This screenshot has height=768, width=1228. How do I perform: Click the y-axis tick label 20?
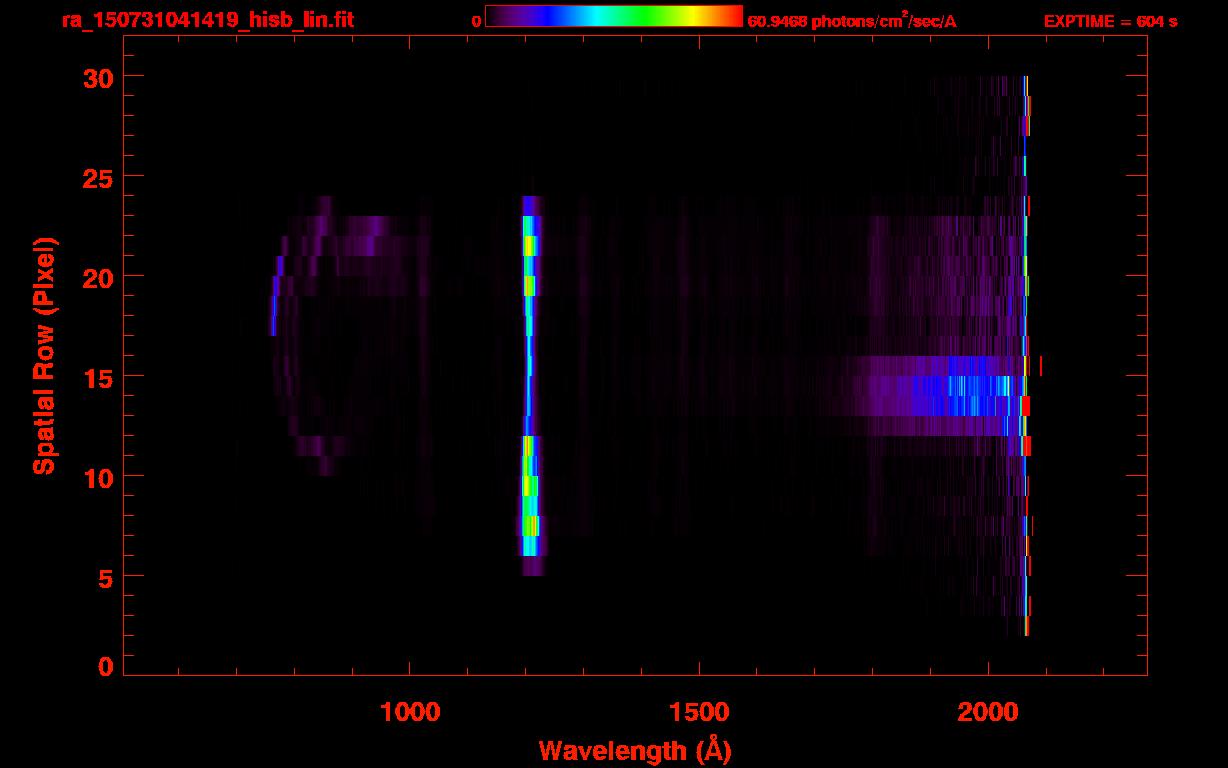click(x=96, y=277)
